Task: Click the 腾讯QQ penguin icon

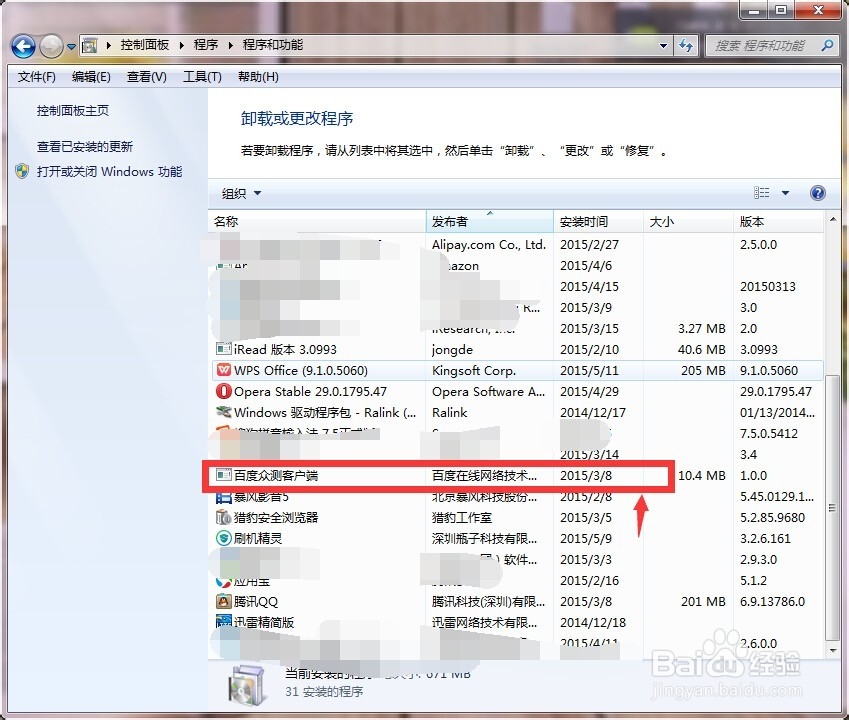Action: click(x=223, y=601)
